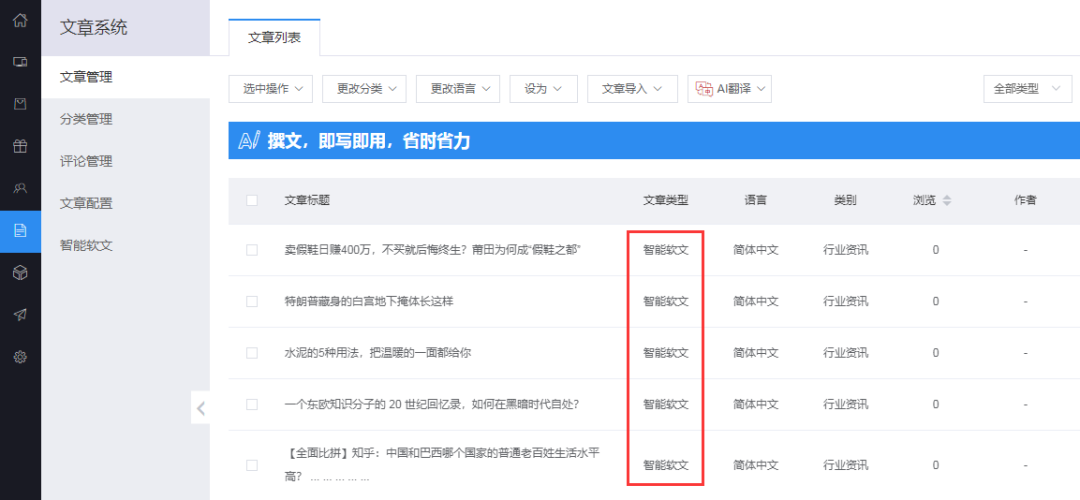Go to 智能软文 in the side menu

pos(87,245)
